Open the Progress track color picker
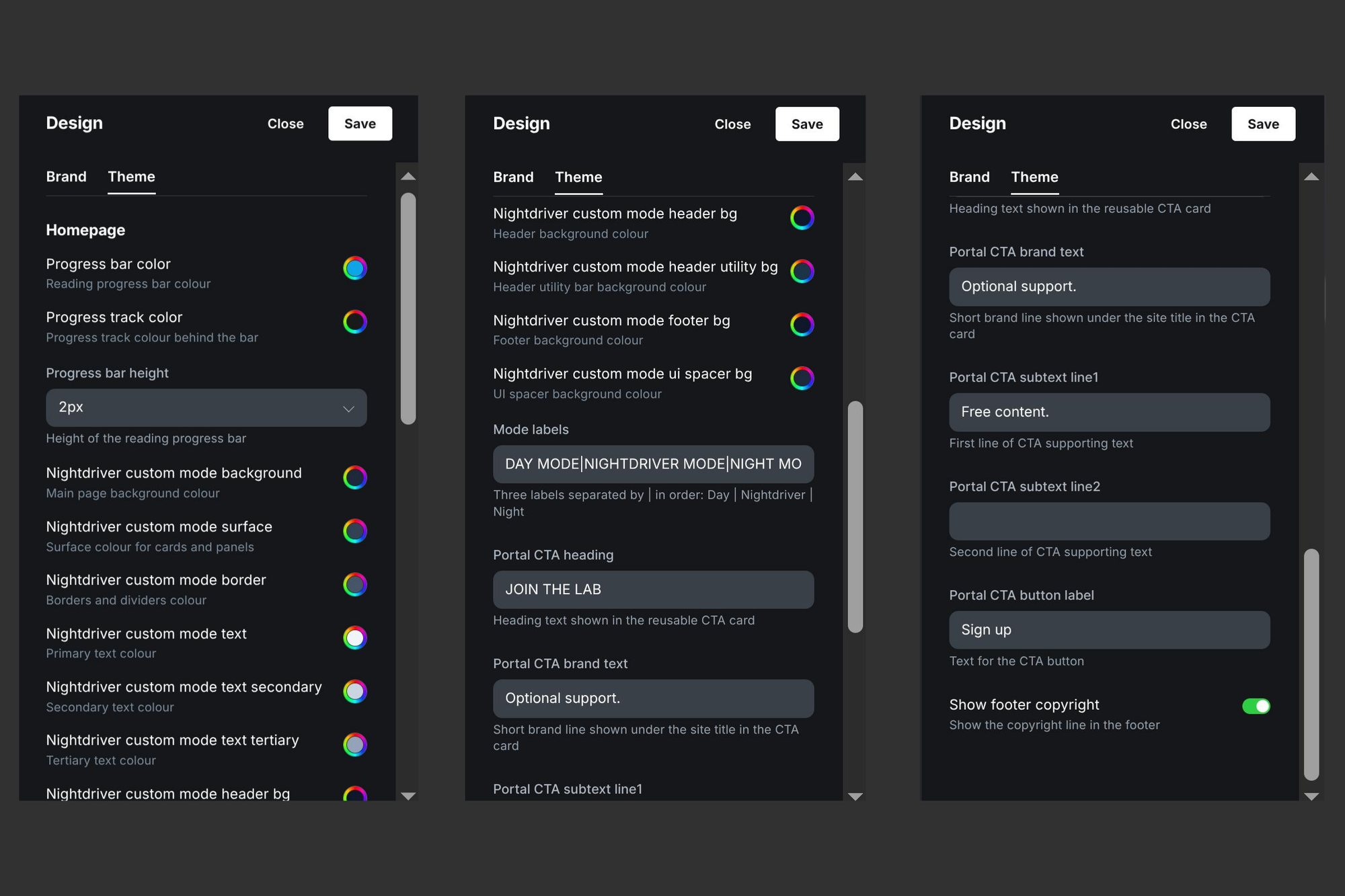Viewport: 1345px width, 896px height. (x=354, y=322)
